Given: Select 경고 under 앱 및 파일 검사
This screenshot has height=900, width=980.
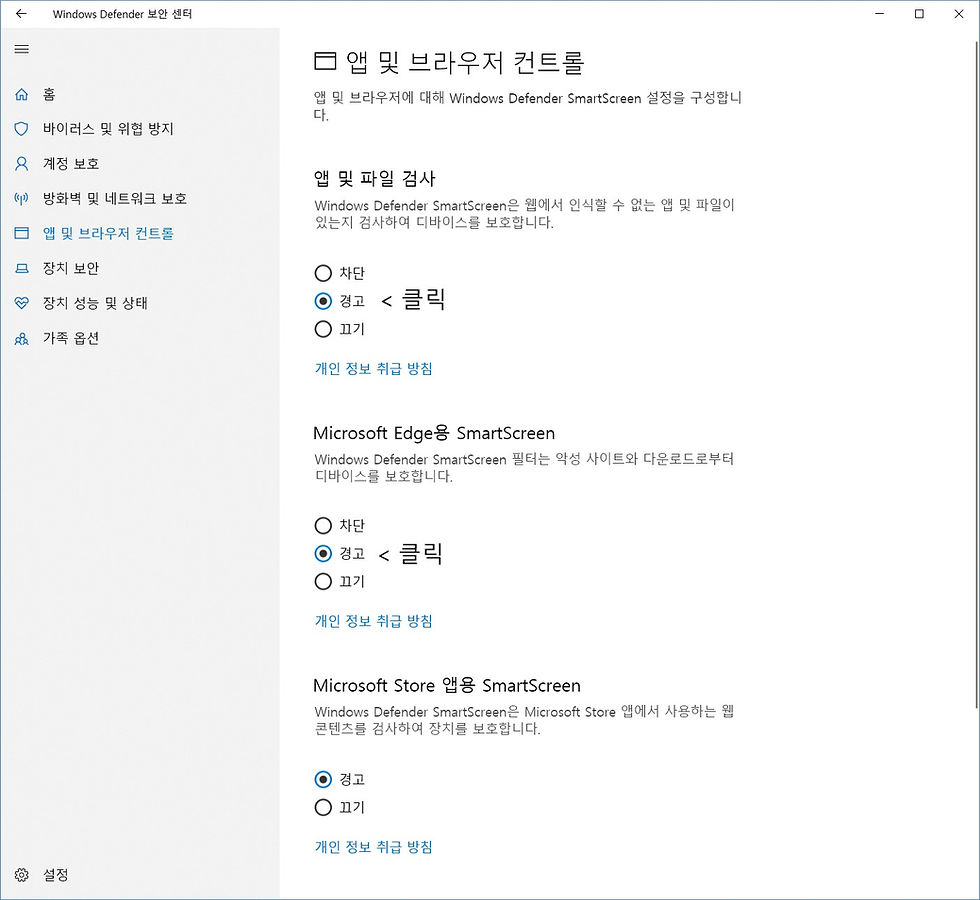Looking at the screenshot, I should pyautogui.click(x=323, y=301).
